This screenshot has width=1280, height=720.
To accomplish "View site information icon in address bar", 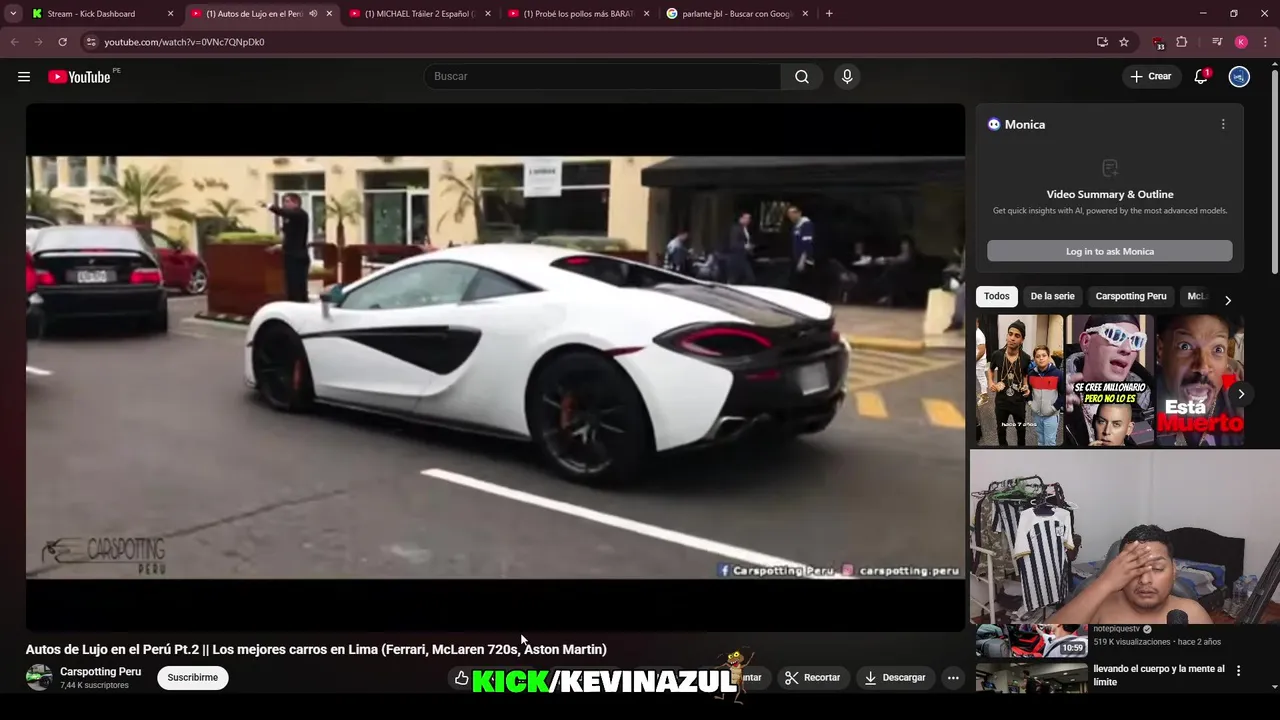I will (x=91, y=42).
